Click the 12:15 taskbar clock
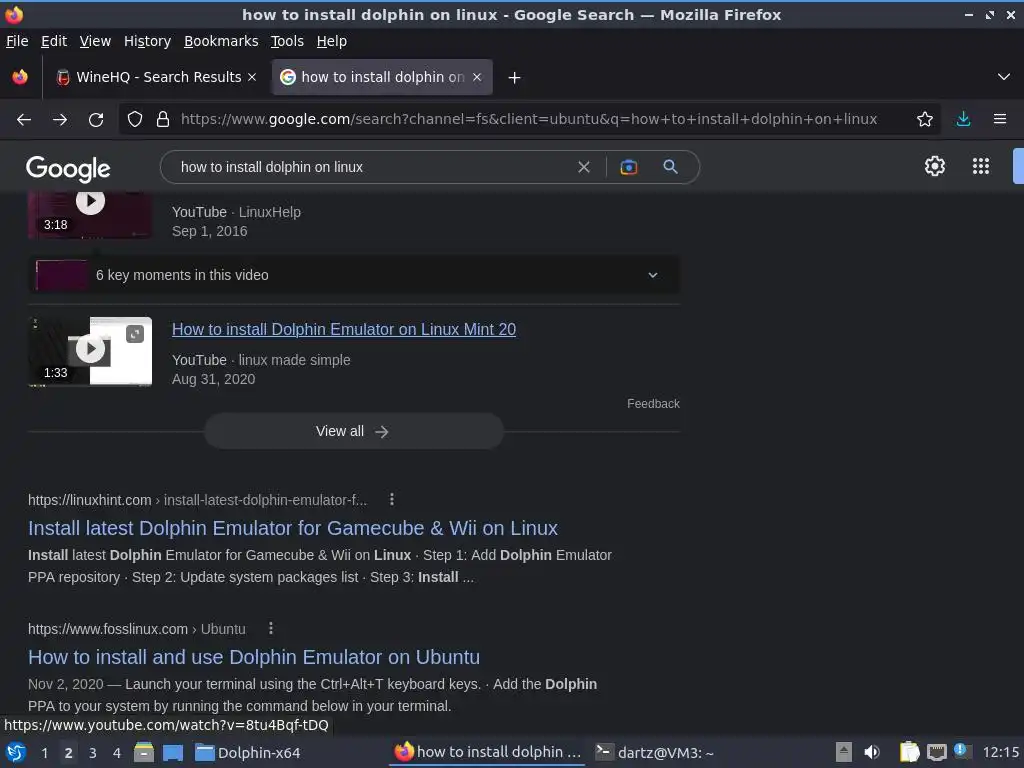This screenshot has width=1024, height=768. [1000, 753]
